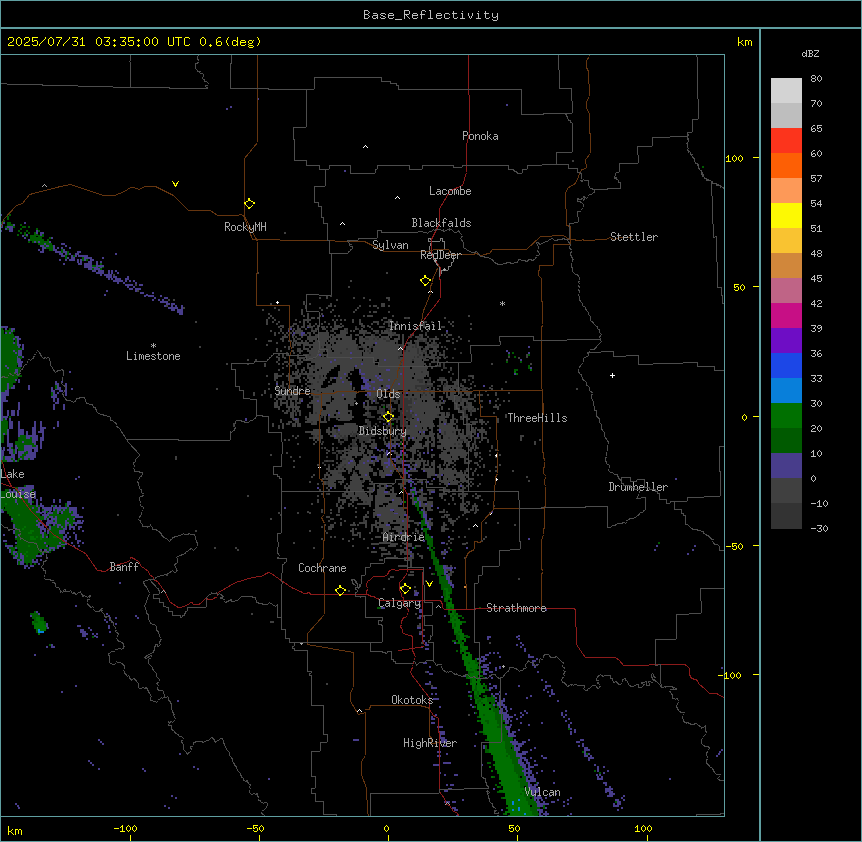This screenshot has height=842, width=862.
Task: Click the white plus marker north of Drumheller
Action: pos(612,375)
